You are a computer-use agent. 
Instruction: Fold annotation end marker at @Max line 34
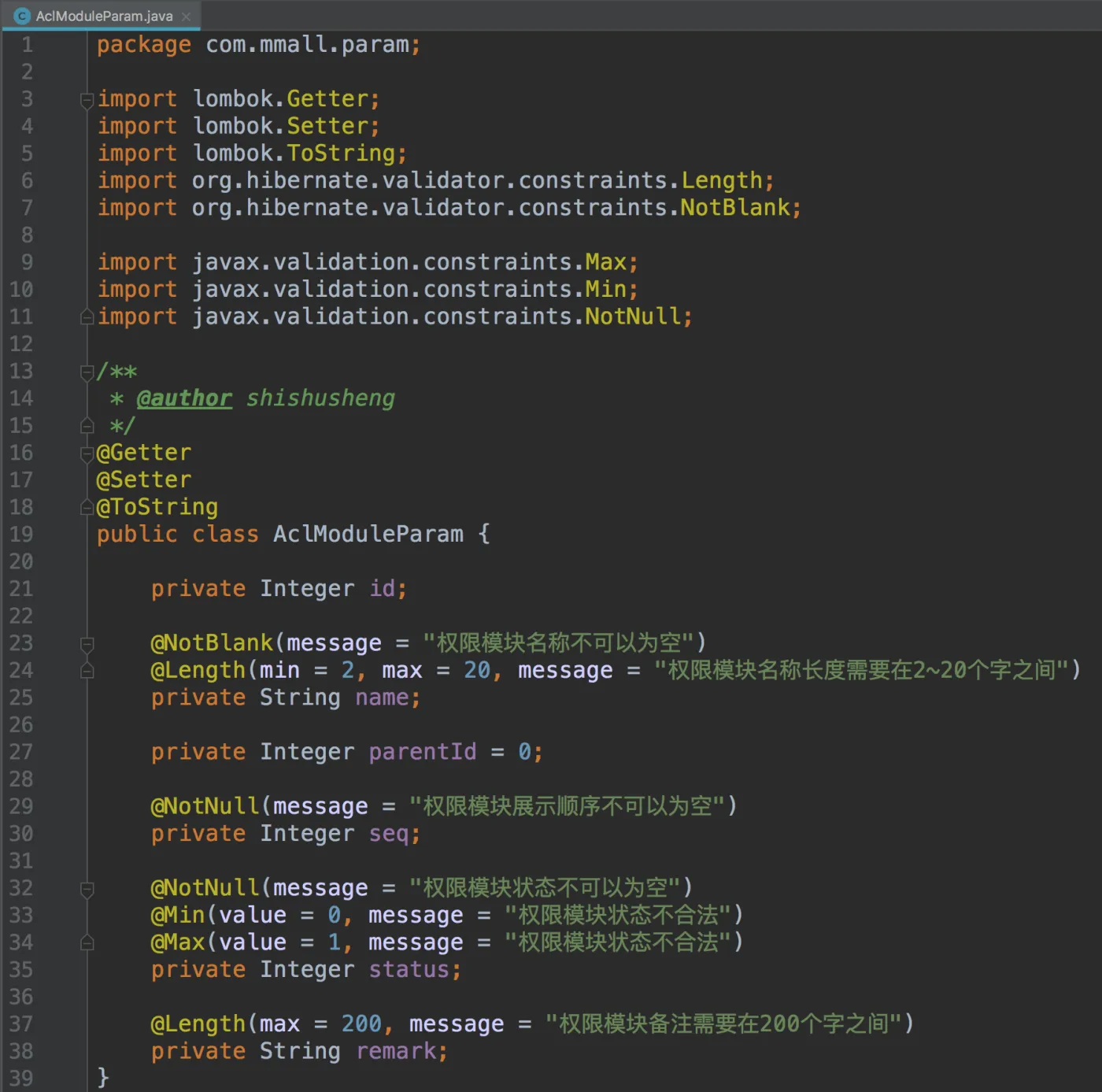click(87, 942)
